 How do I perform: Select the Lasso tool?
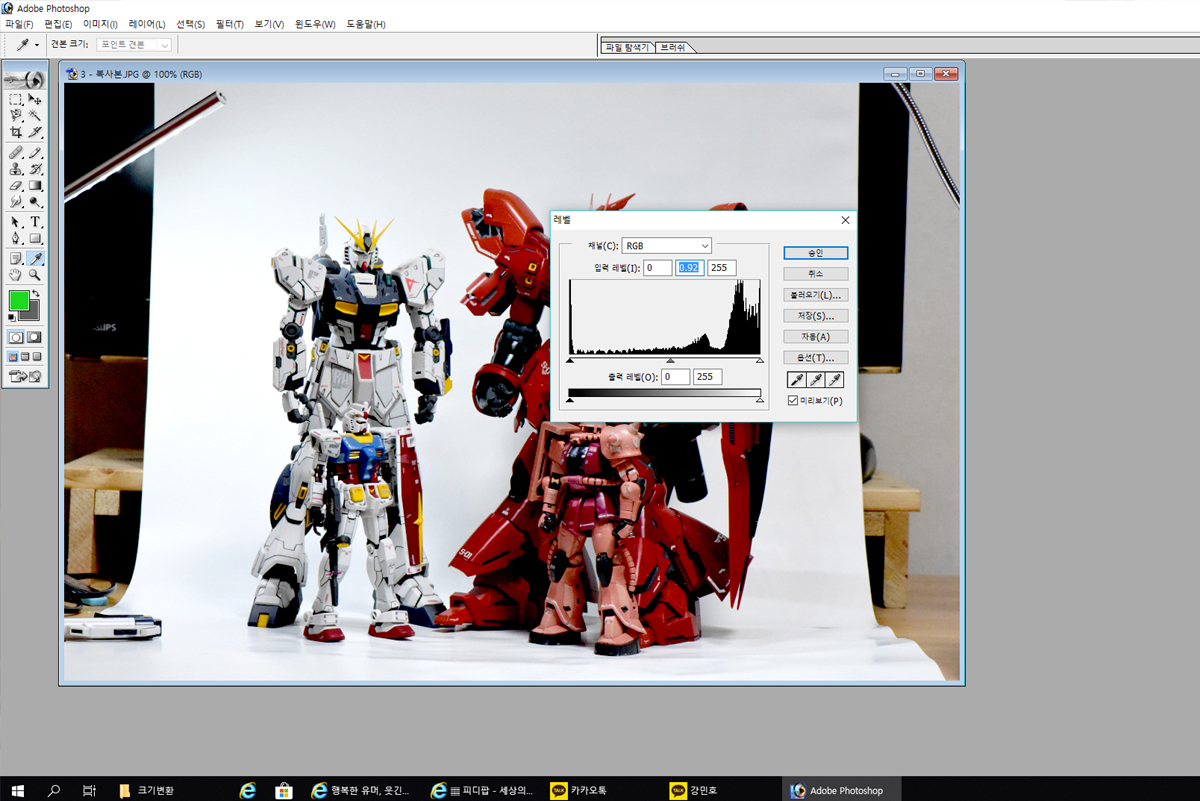point(16,115)
